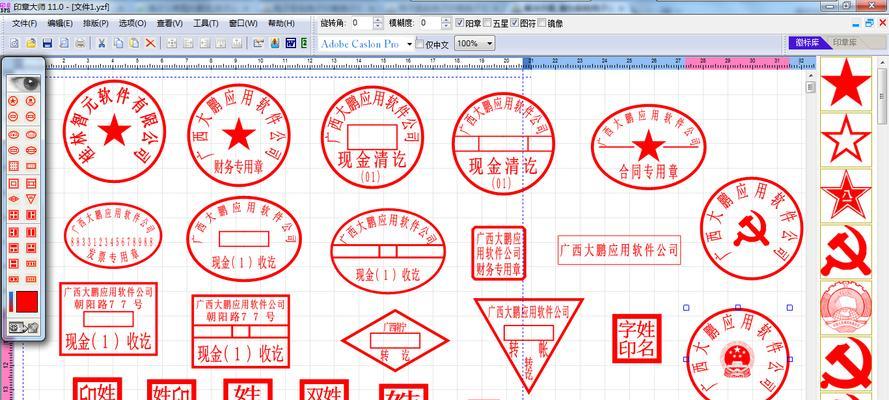Increase the 旋转角 rotation value
Viewport: 889px width, 400px height.
[378, 20]
